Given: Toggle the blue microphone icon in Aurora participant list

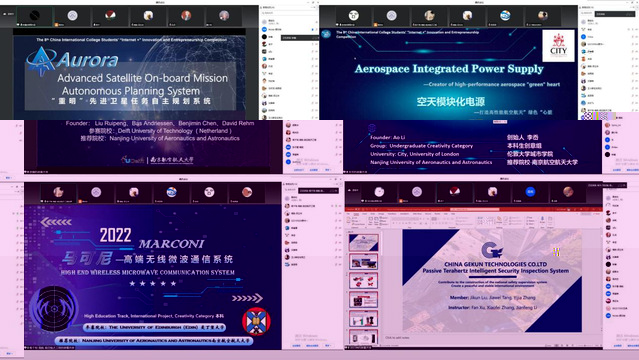Looking at the screenshot, I should pos(312,29).
